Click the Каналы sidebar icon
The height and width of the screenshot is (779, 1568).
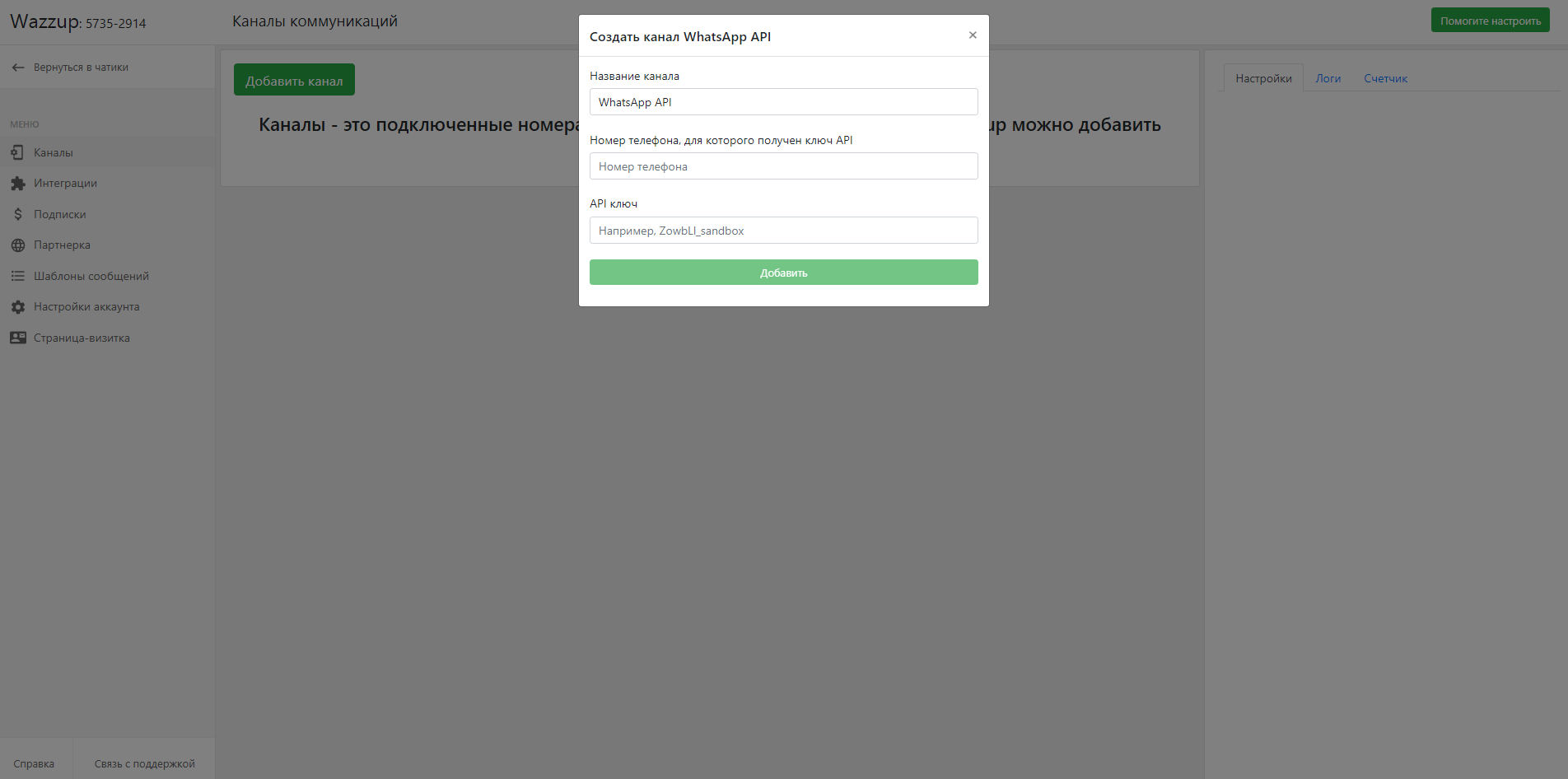[x=17, y=152]
